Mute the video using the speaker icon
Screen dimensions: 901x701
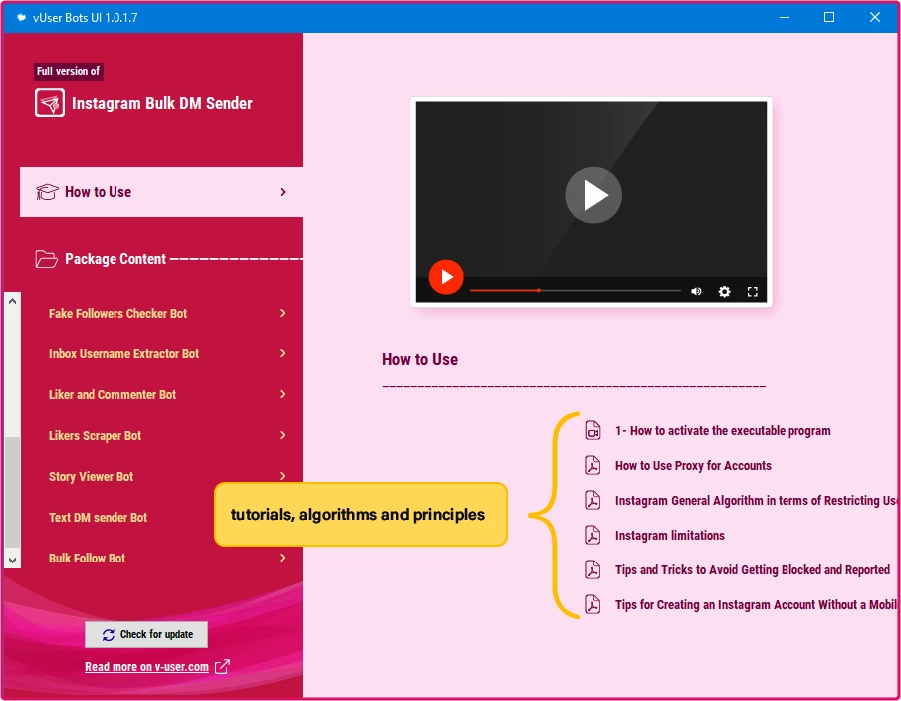tap(696, 291)
